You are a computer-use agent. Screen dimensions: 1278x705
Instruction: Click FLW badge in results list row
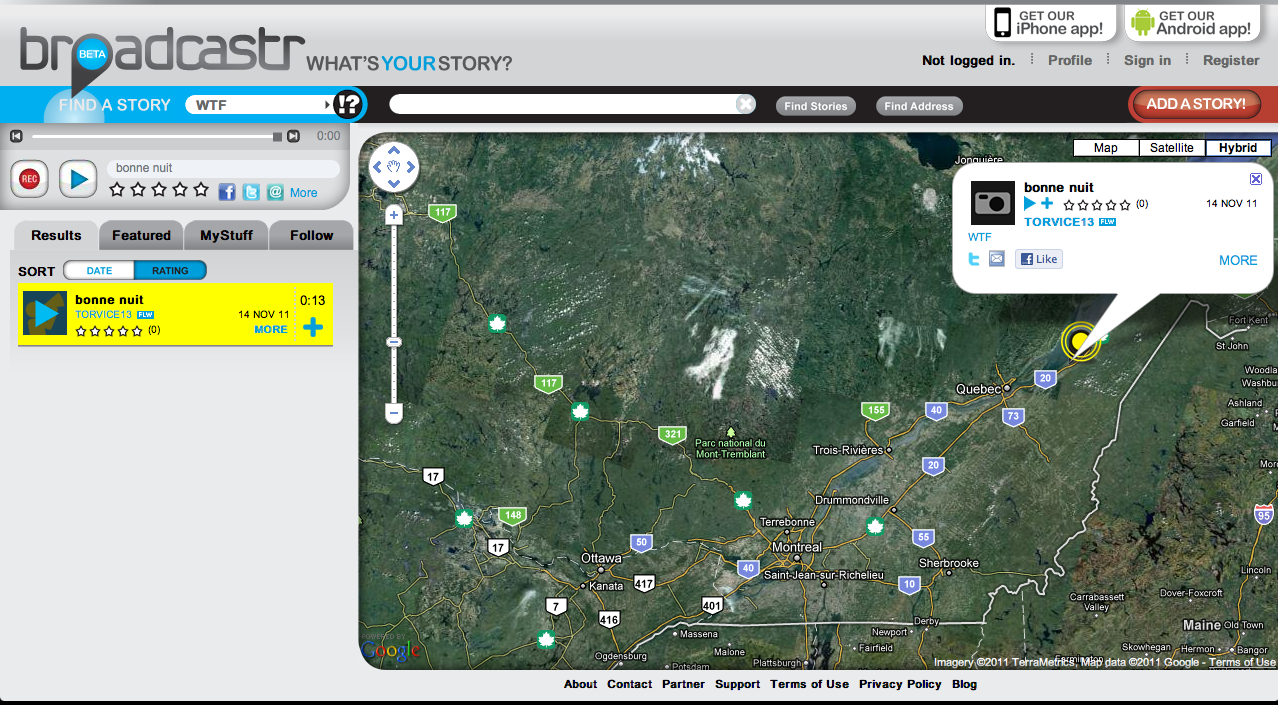point(145,314)
